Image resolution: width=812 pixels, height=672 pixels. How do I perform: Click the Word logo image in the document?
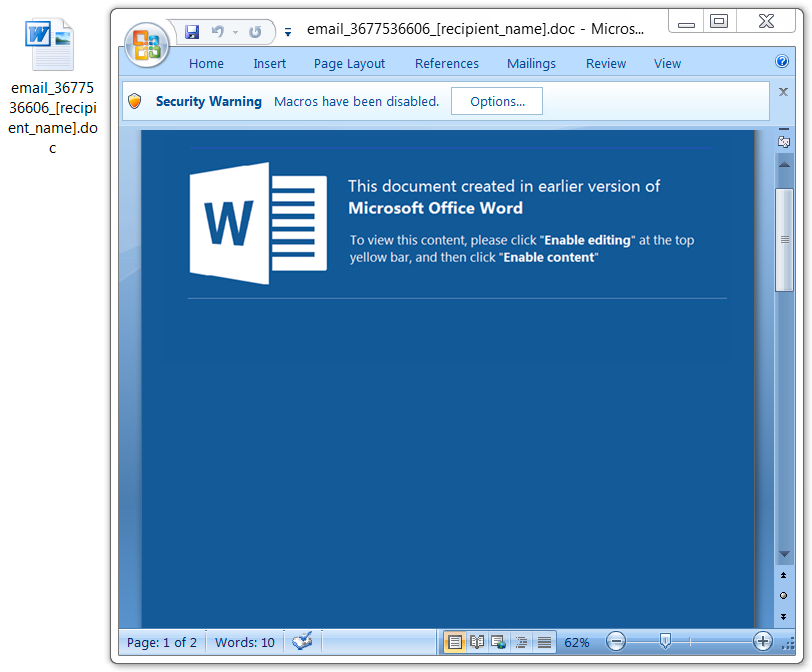tap(258, 223)
